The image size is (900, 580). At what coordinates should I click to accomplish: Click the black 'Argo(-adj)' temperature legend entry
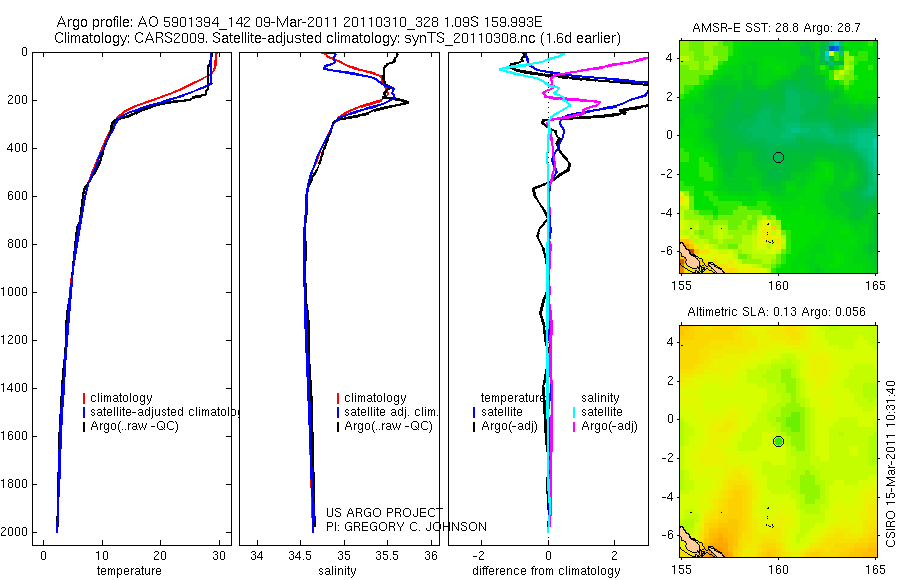(x=505, y=426)
